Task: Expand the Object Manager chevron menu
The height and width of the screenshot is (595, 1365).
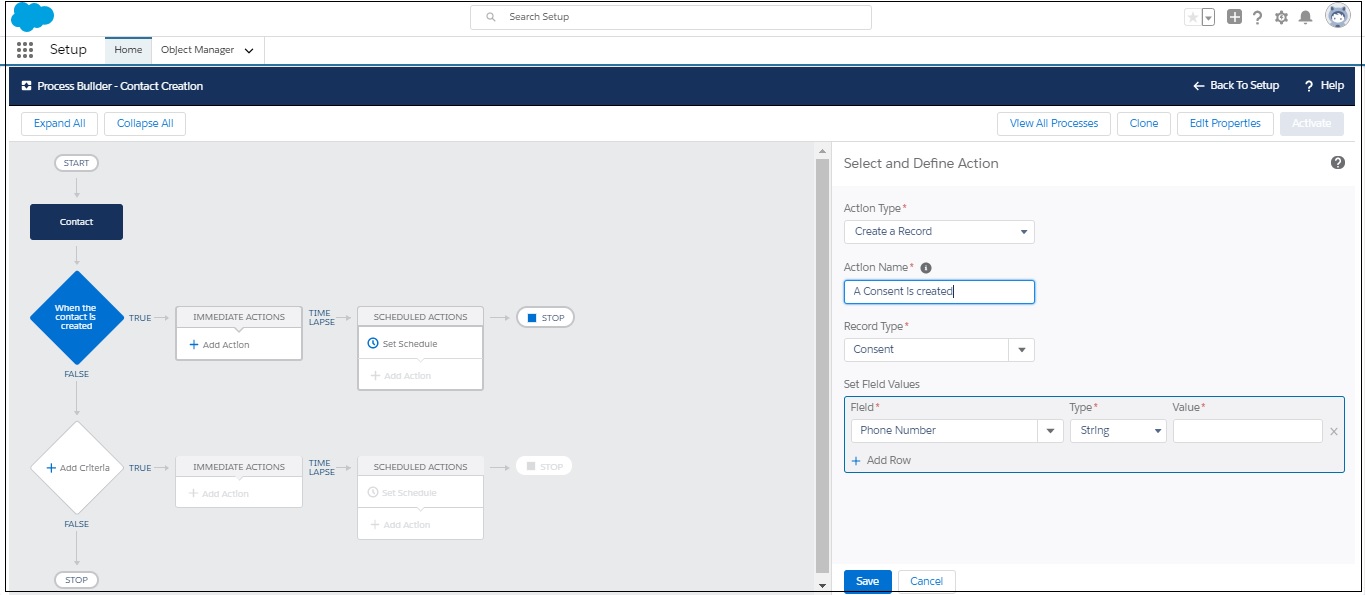Action: 249,50
